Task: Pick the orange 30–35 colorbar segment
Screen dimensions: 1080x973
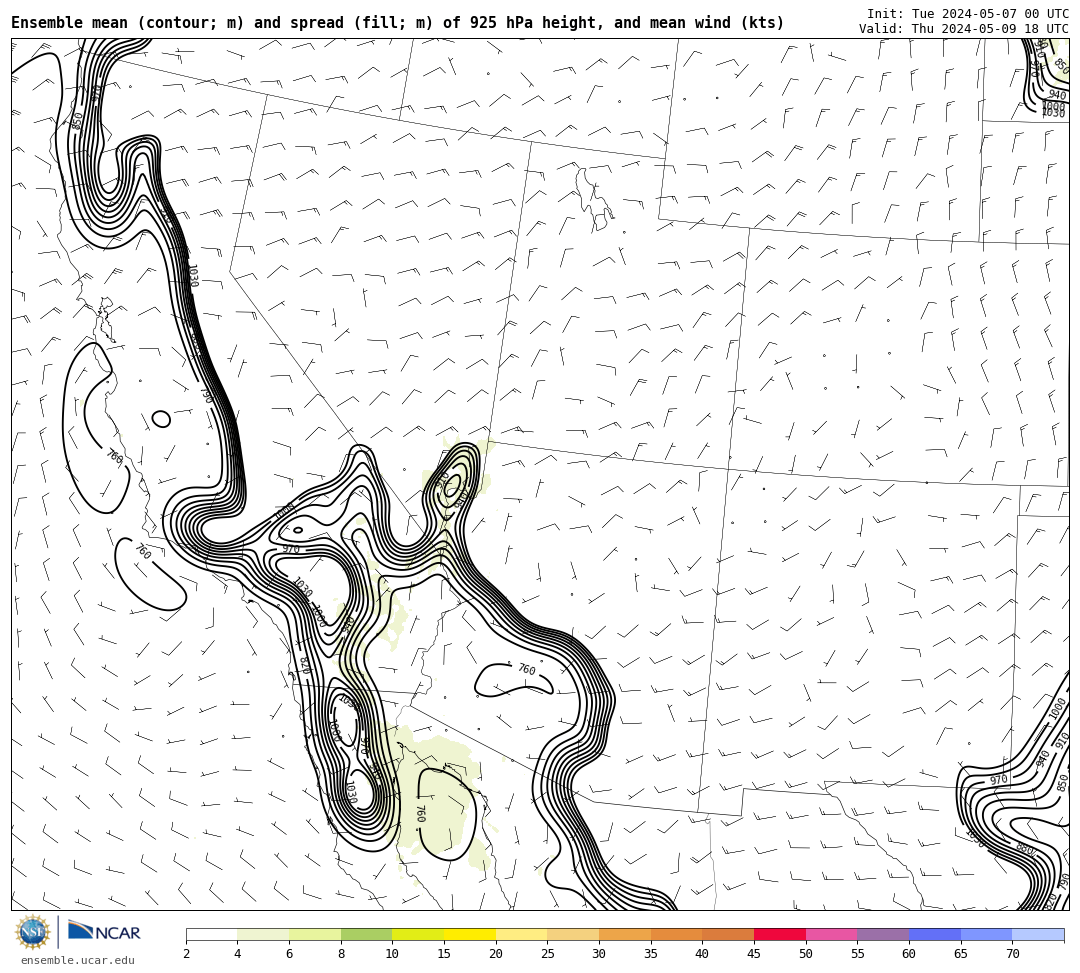Action: pyautogui.click(x=625, y=934)
